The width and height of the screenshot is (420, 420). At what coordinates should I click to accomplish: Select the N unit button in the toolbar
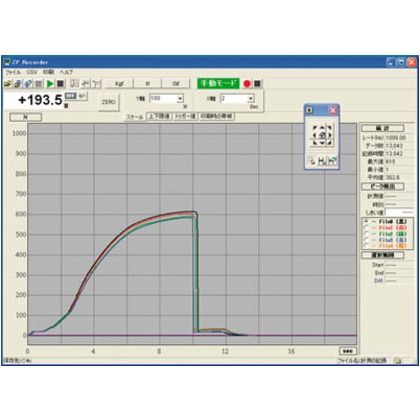pos(148,84)
